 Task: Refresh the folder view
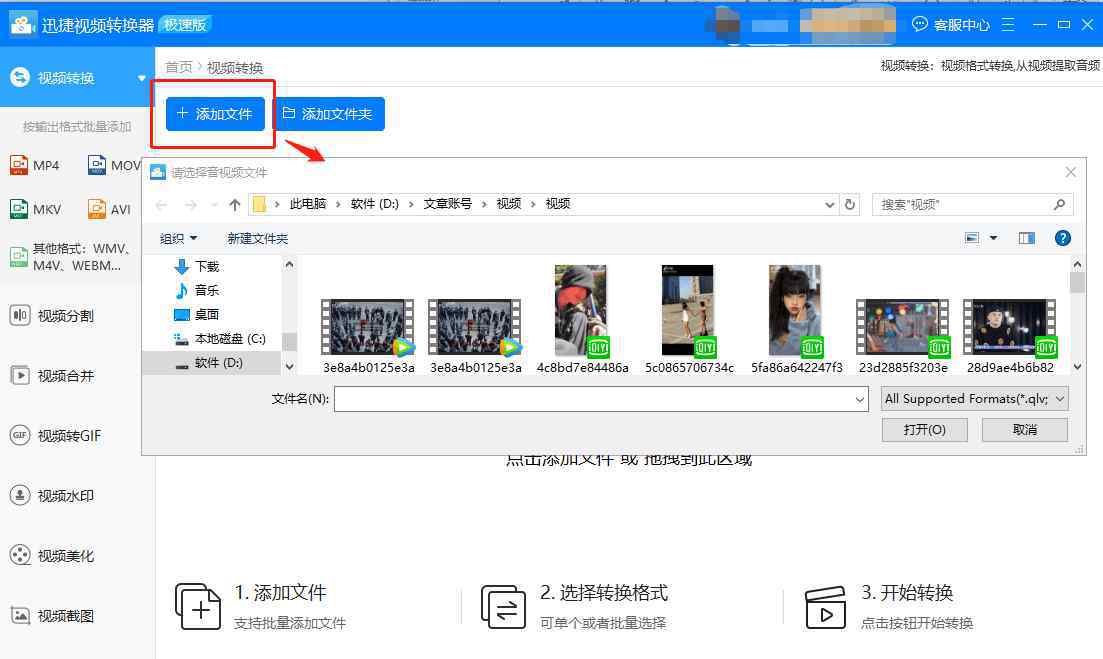[x=850, y=205]
